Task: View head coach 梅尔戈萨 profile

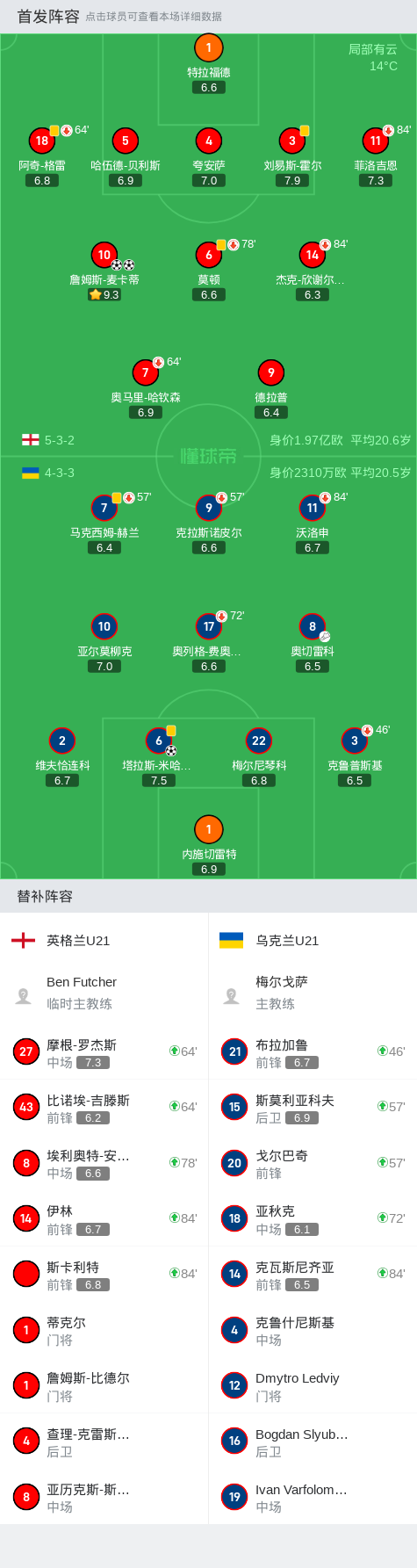Action: point(313,993)
